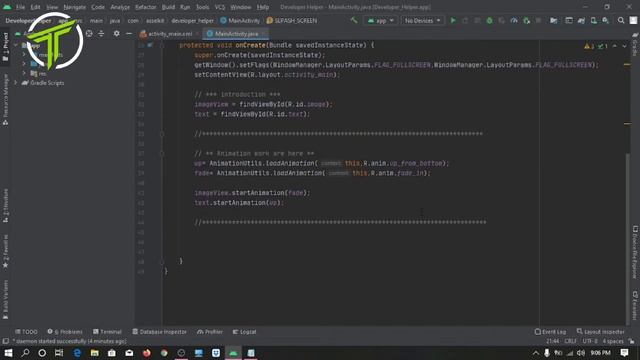The image size is (640, 360).
Task: Open the Database Inspector tool window
Action: [159, 332]
